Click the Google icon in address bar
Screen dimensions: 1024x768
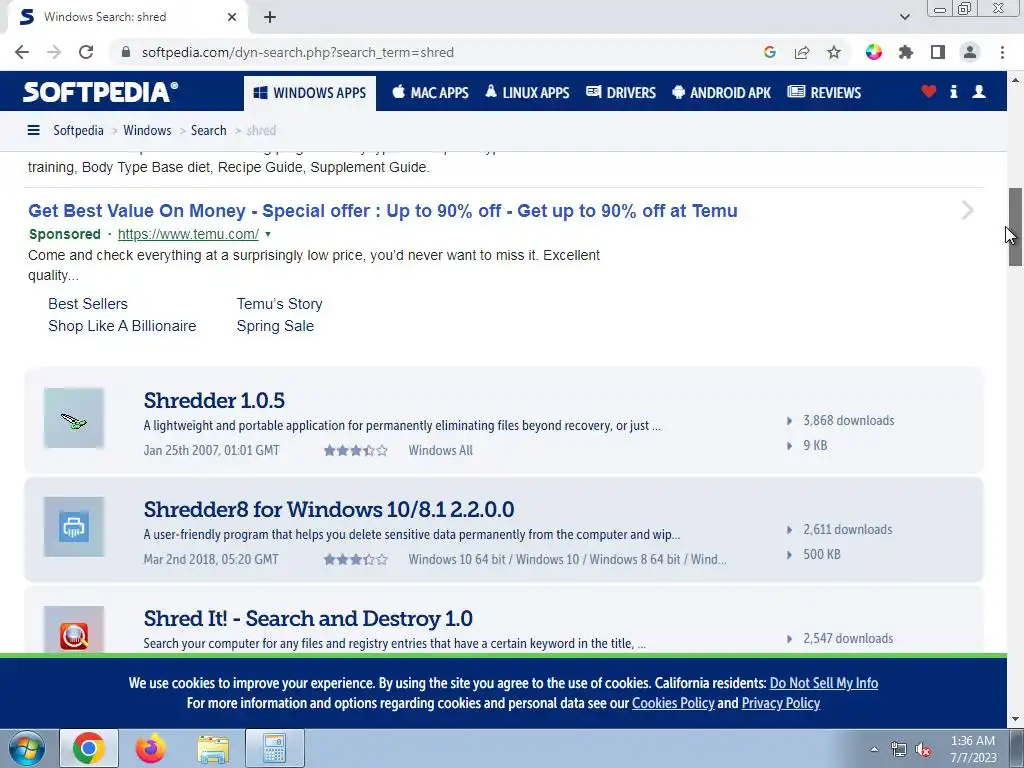coord(770,52)
